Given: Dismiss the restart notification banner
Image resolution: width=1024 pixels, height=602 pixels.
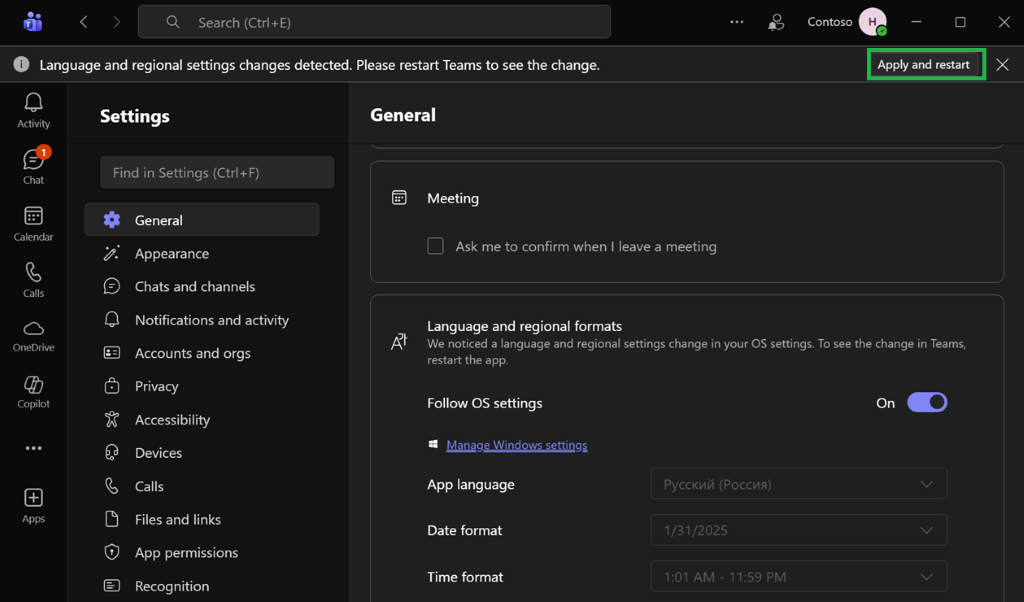Looking at the screenshot, I should (1002, 65).
